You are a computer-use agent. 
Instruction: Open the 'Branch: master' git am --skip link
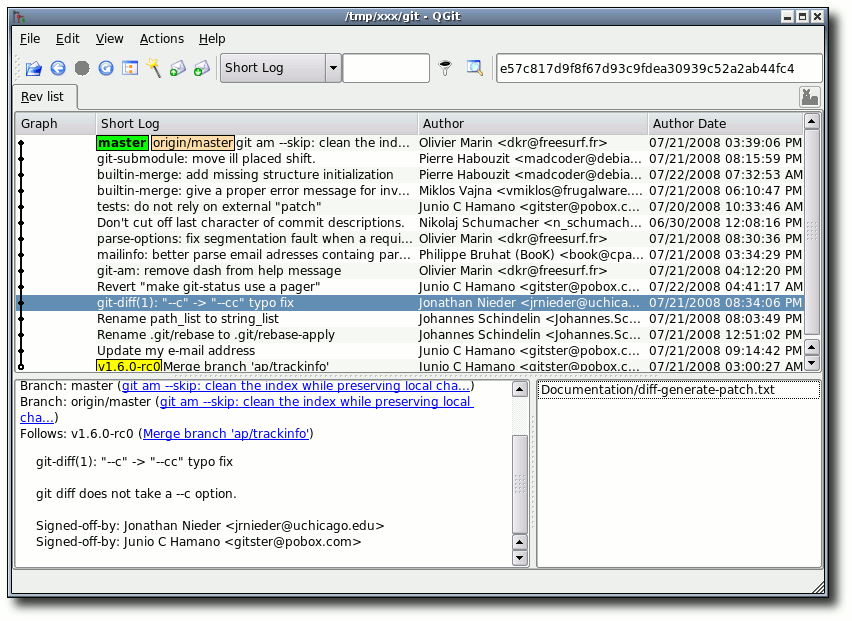(x=296, y=386)
